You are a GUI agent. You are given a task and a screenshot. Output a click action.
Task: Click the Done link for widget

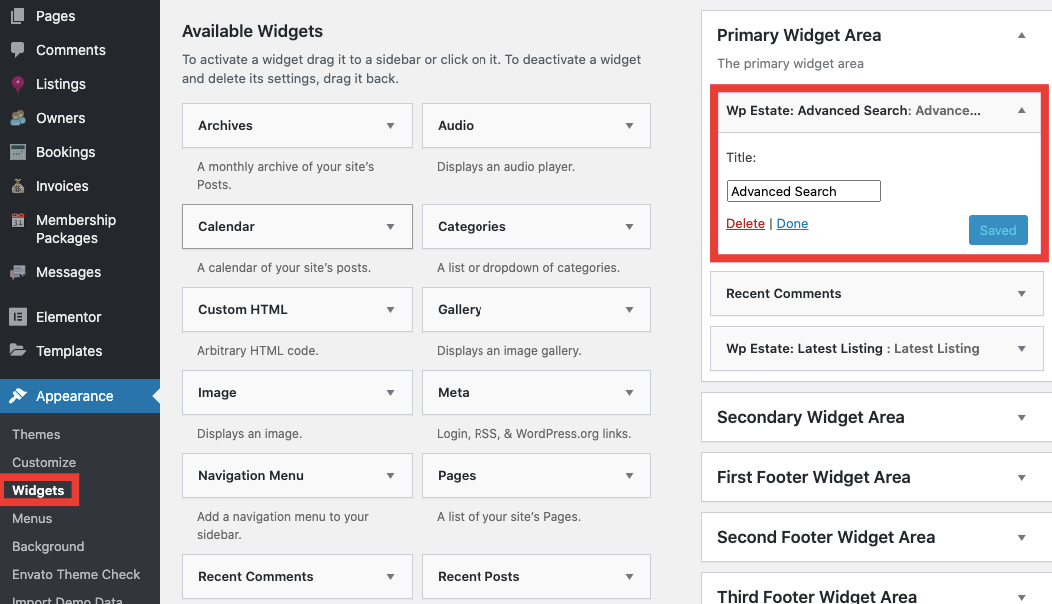click(792, 224)
